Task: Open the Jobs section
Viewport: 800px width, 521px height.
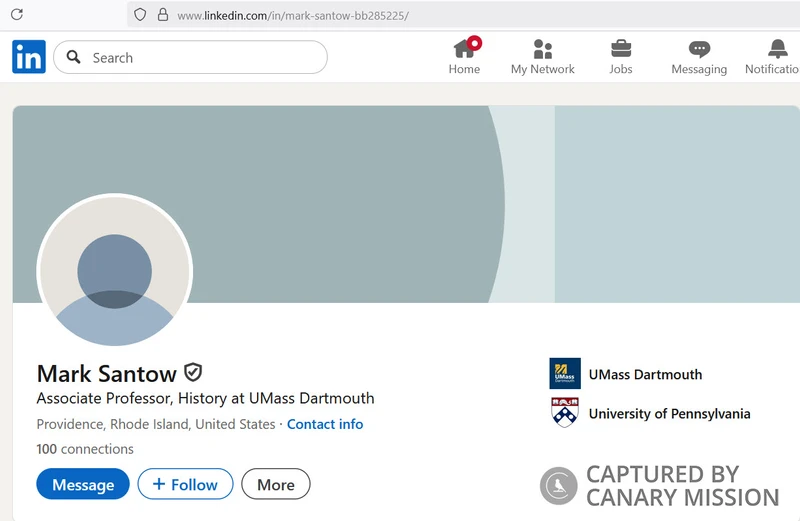Action: (620, 57)
